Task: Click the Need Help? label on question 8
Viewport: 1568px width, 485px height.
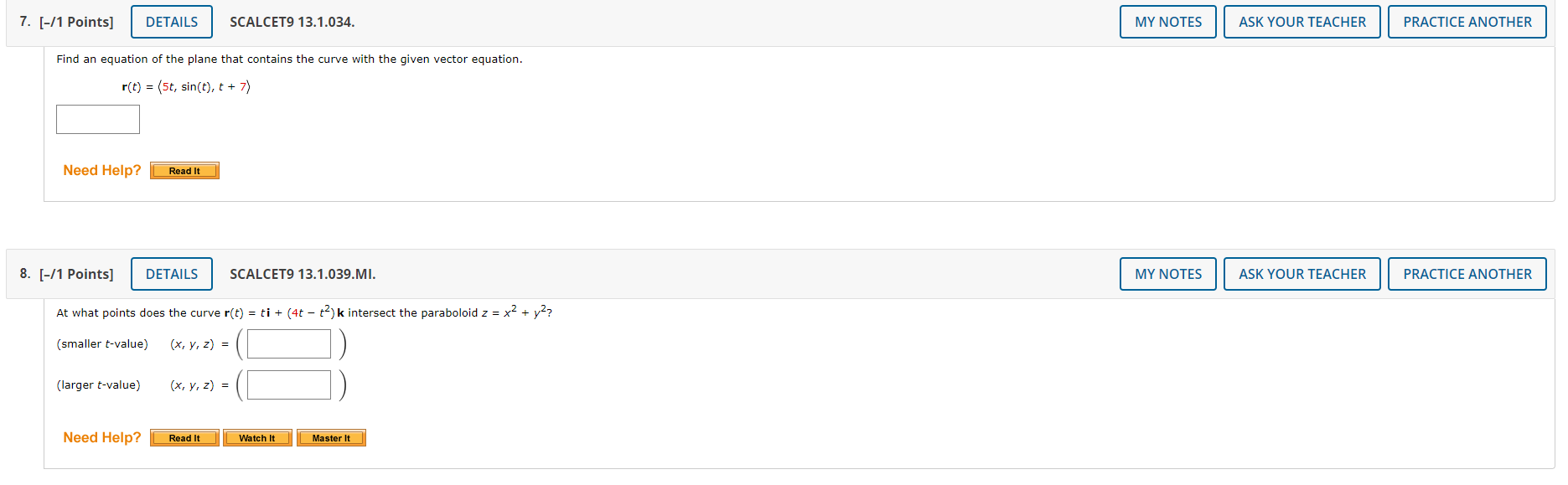Action: point(102,437)
